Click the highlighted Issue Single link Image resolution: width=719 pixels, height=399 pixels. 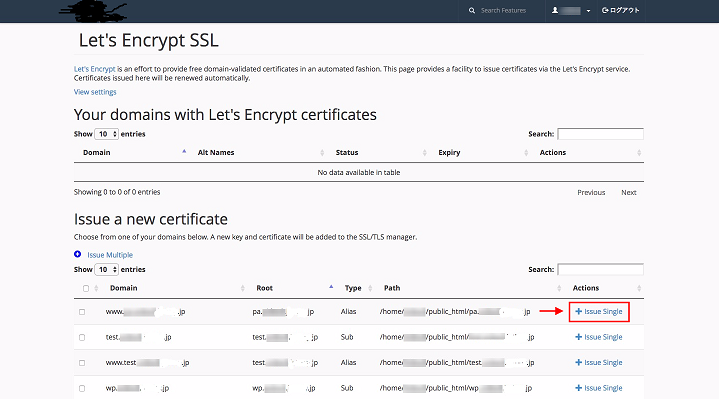[x=599, y=311]
